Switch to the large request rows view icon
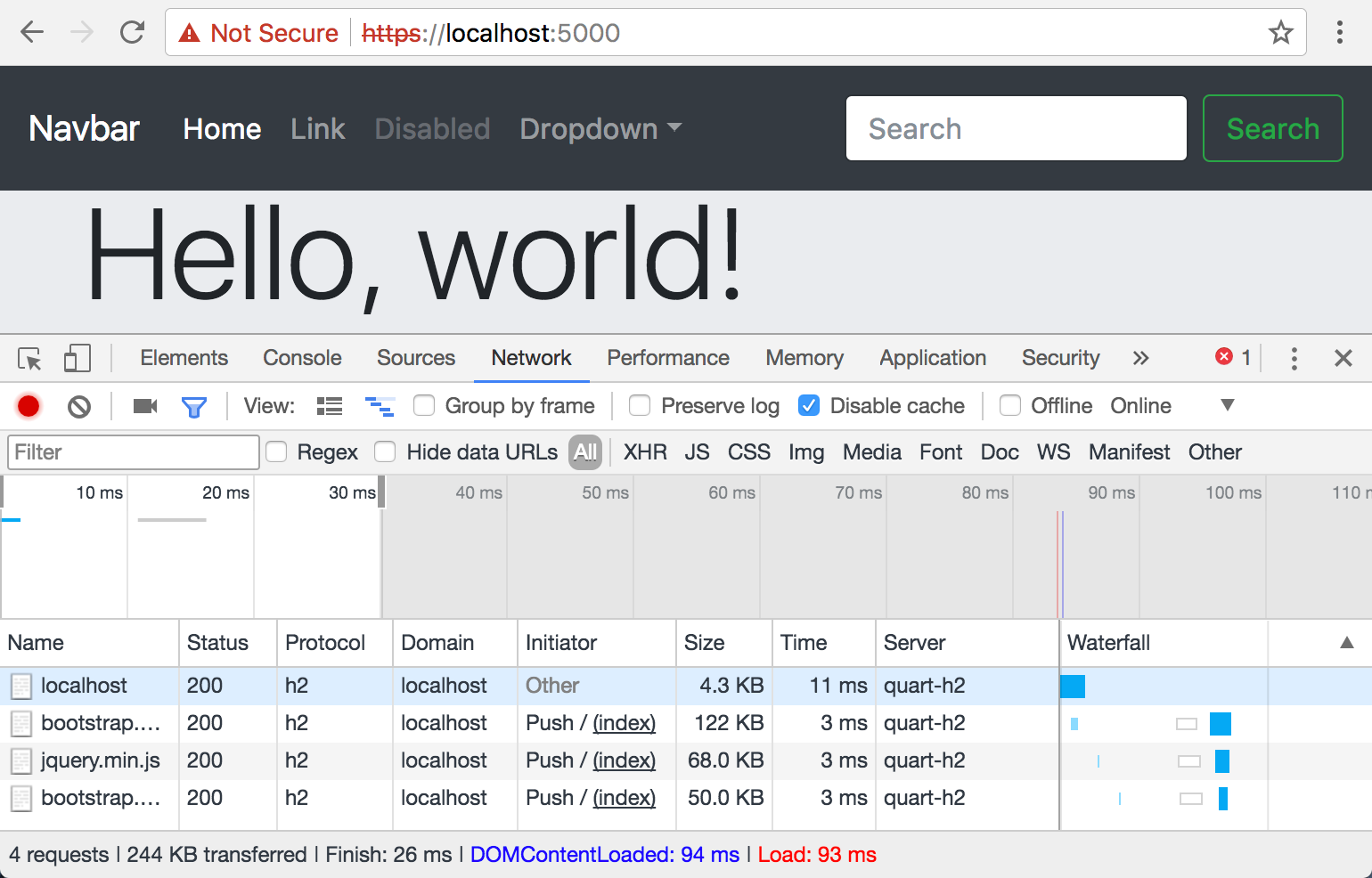The image size is (1372, 878). (x=330, y=406)
